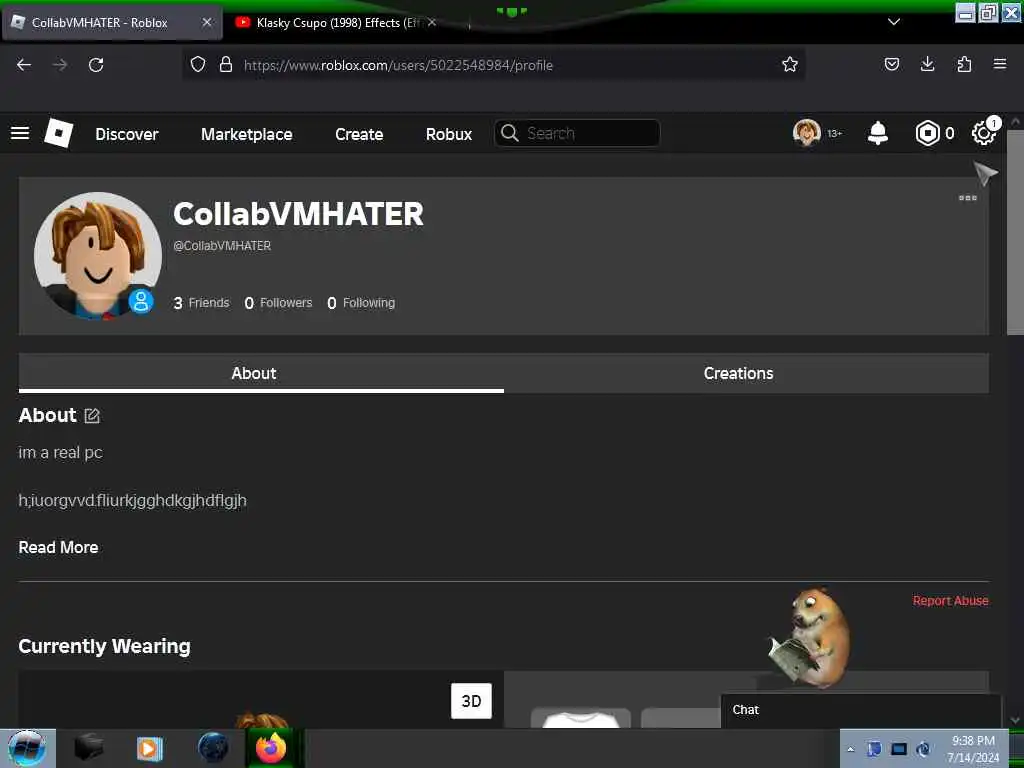Open the notifications bell icon
The image size is (1024, 768).
878,133
